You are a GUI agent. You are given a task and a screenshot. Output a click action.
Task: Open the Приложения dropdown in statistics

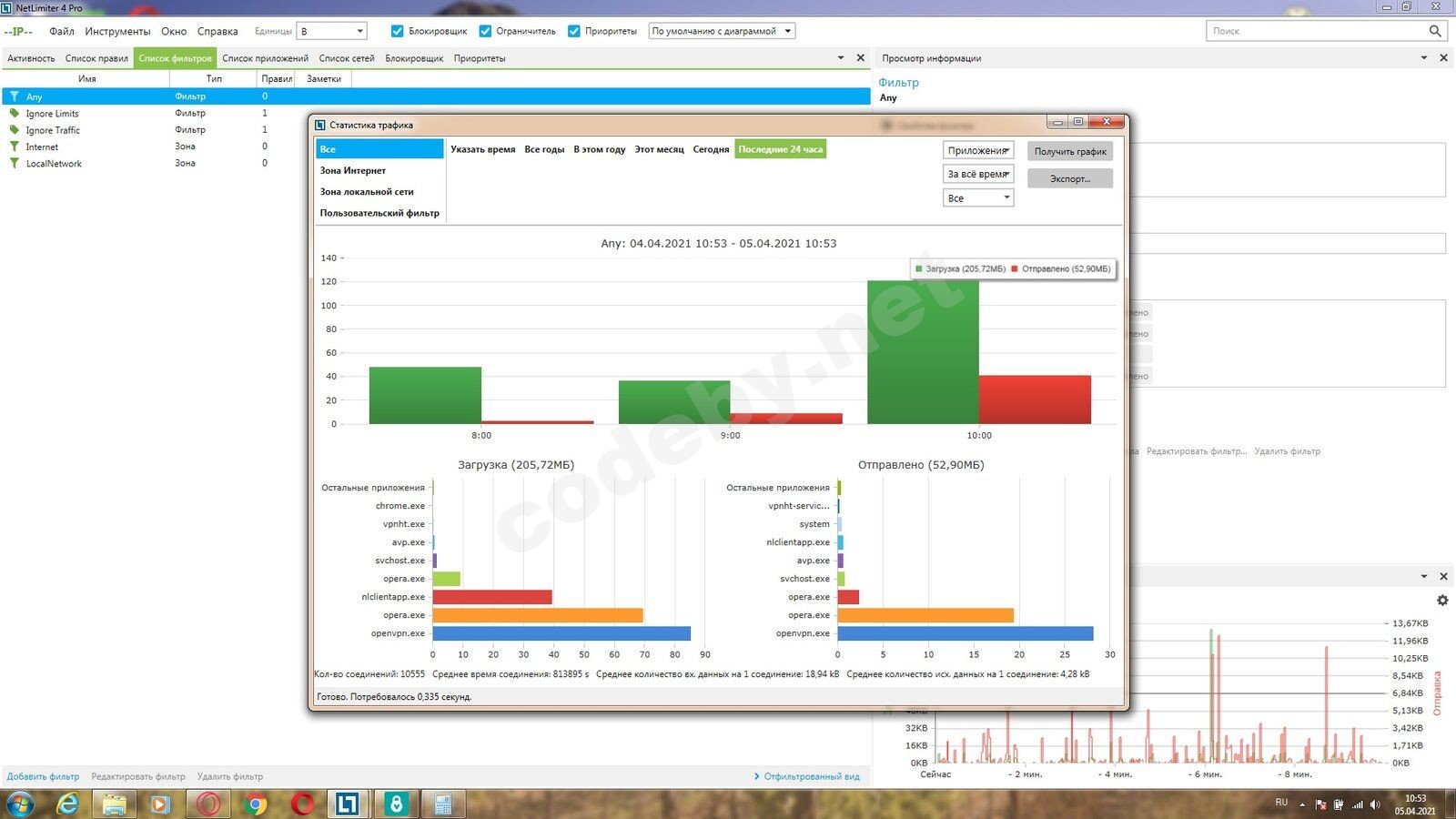[978, 151]
